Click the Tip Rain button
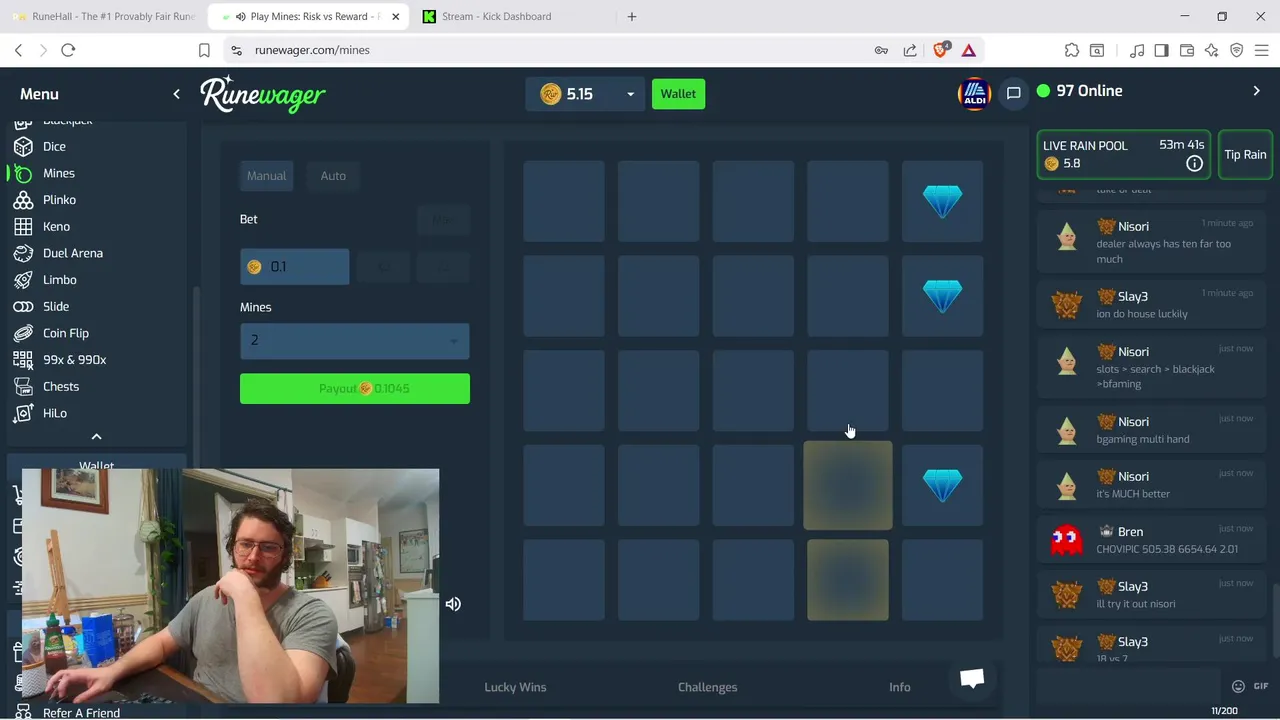This screenshot has height=720, width=1280. click(x=1245, y=155)
